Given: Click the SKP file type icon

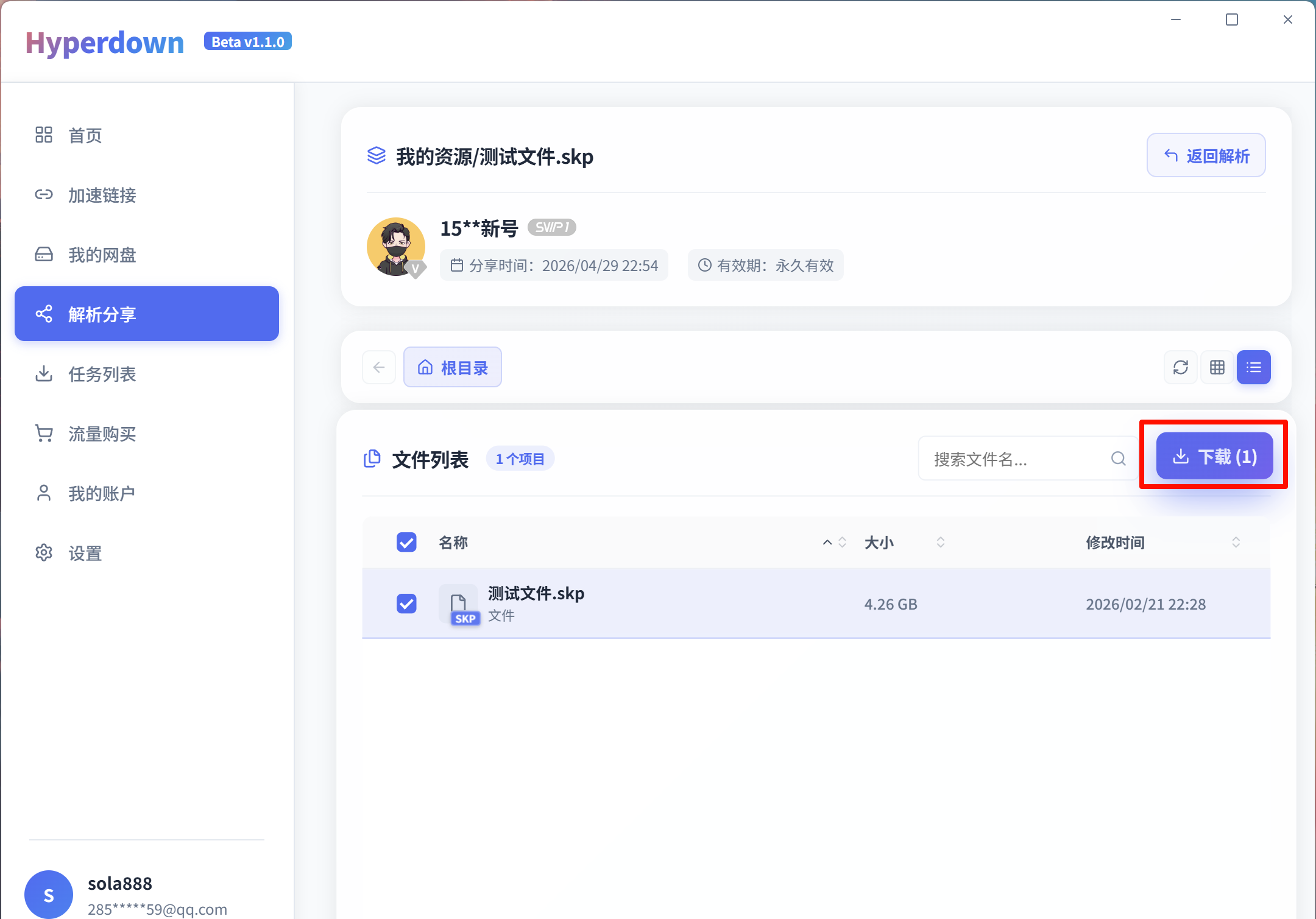Looking at the screenshot, I should pyautogui.click(x=459, y=605).
